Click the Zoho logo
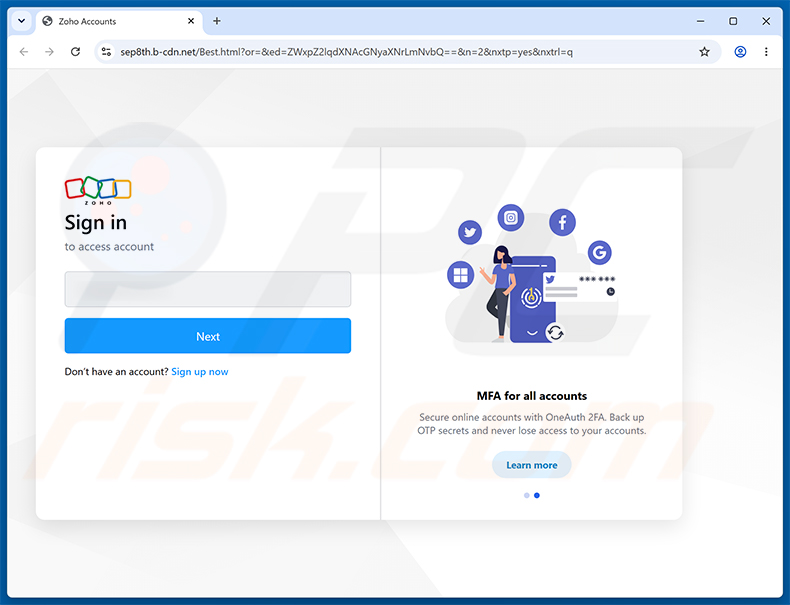Screen dimensions: 790x605 pyautogui.click(x=98, y=190)
